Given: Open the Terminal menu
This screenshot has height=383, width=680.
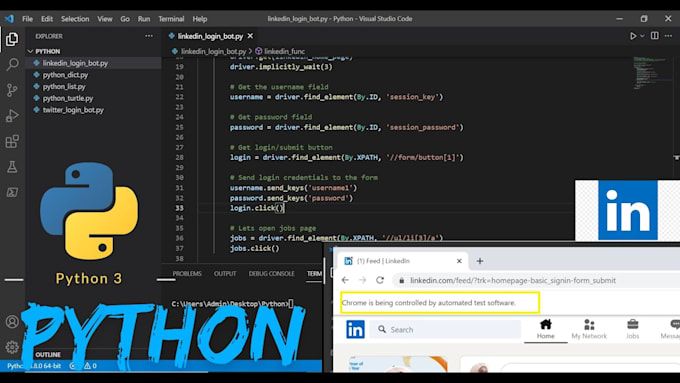Looking at the screenshot, I should point(171,19).
